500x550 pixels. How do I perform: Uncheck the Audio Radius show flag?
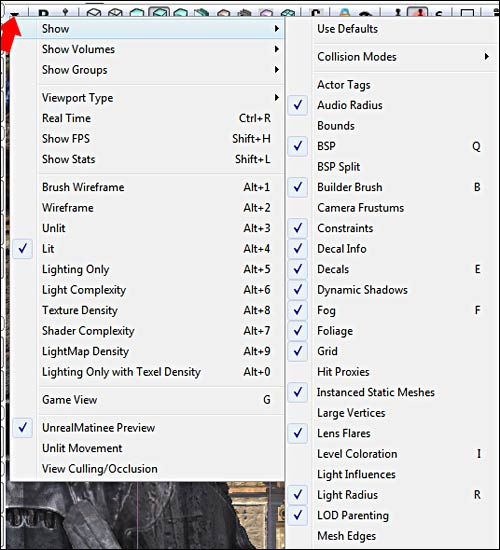coord(393,105)
